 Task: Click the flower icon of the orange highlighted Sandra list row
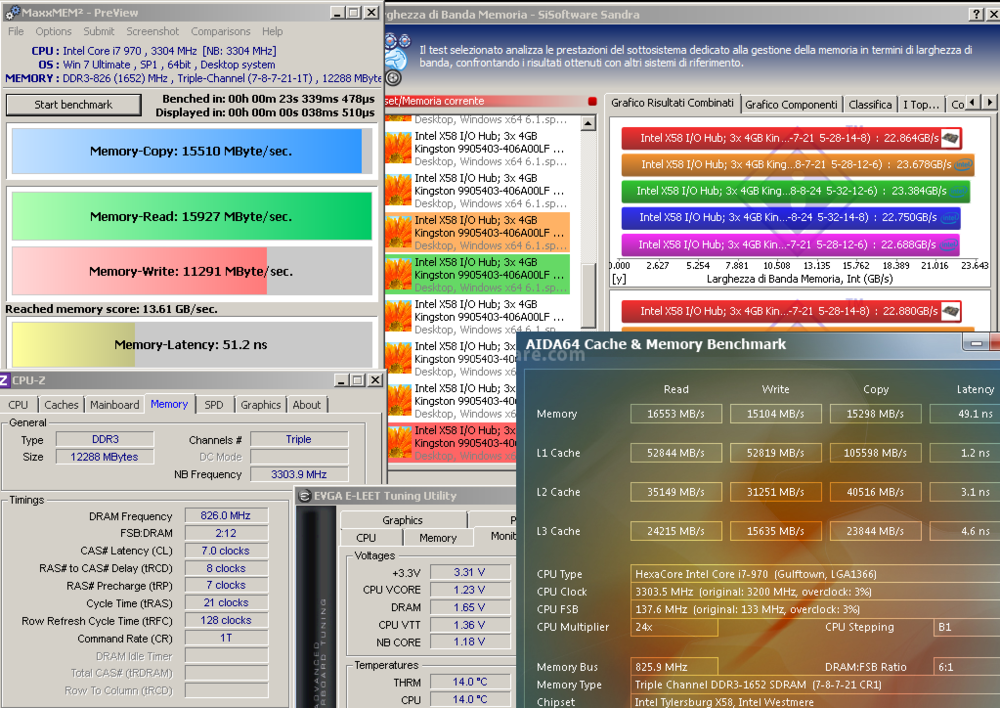(399, 232)
